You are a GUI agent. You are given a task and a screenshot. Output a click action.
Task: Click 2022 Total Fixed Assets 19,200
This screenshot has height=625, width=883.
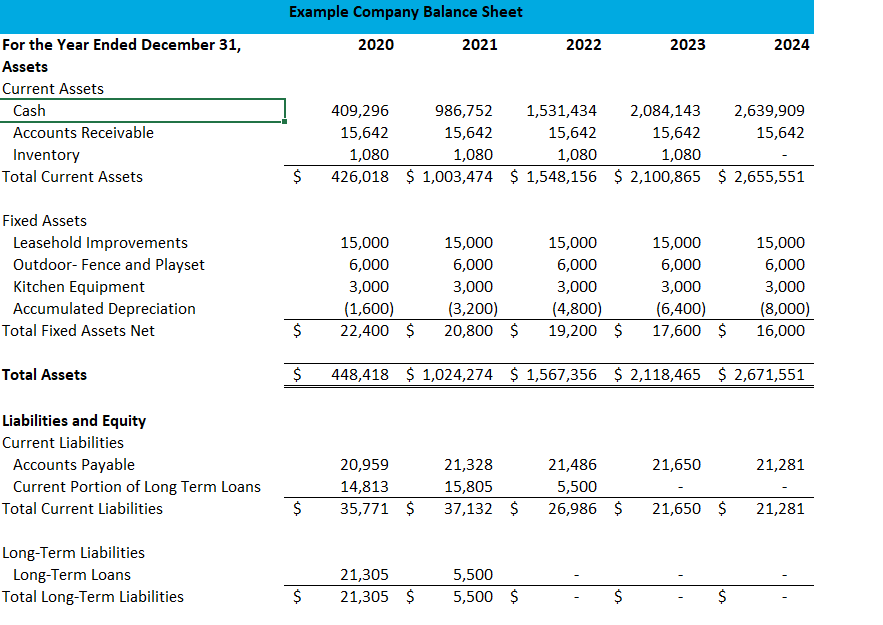[572, 331]
